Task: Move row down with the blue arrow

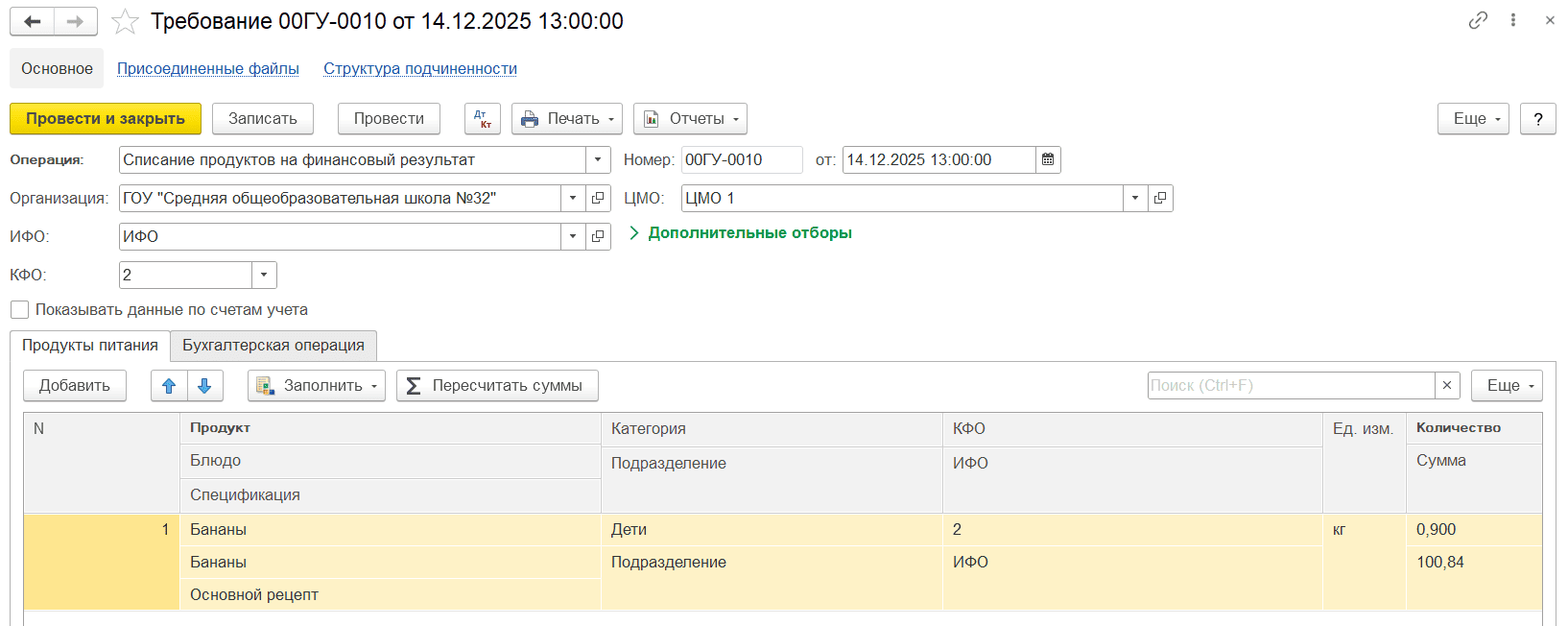Action: (x=204, y=386)
